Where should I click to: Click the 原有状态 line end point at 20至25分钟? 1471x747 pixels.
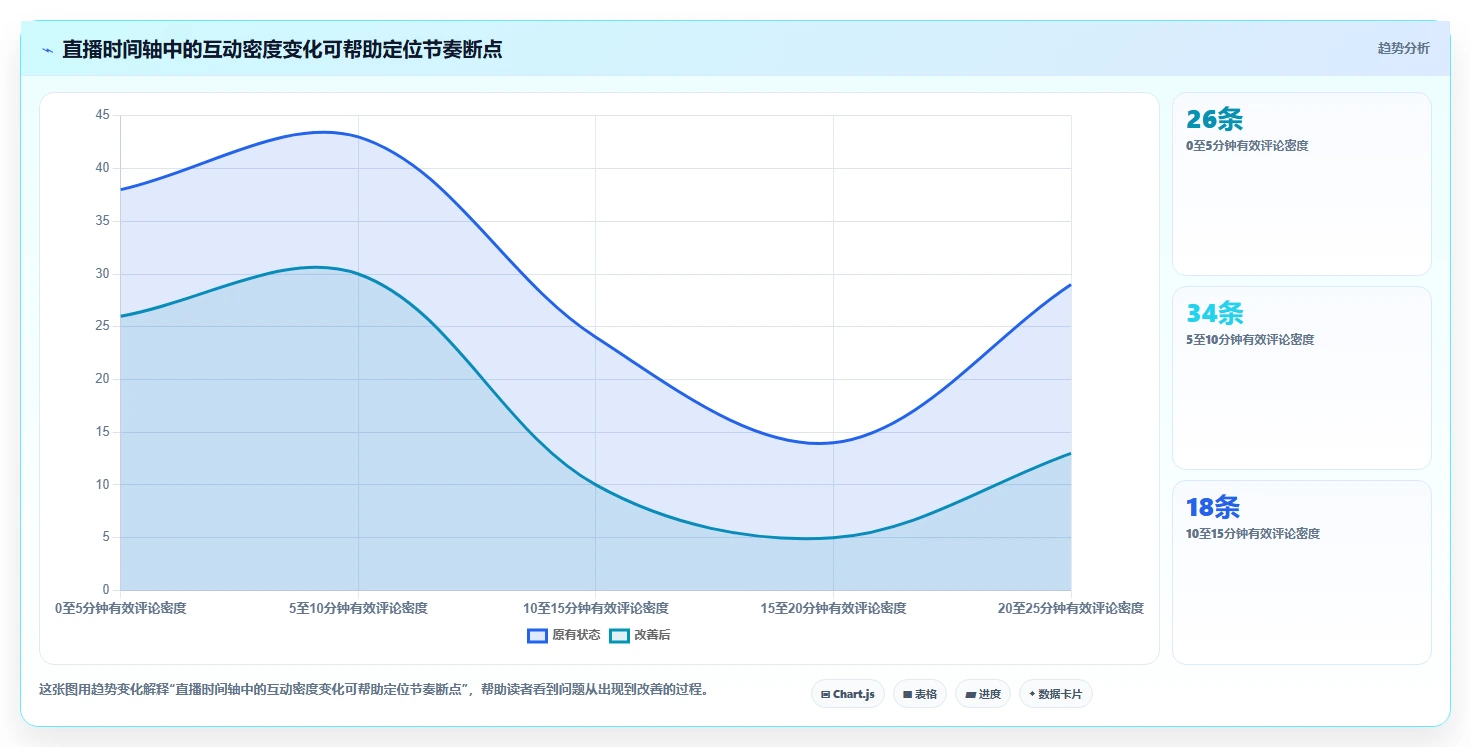click(1071, 284)
